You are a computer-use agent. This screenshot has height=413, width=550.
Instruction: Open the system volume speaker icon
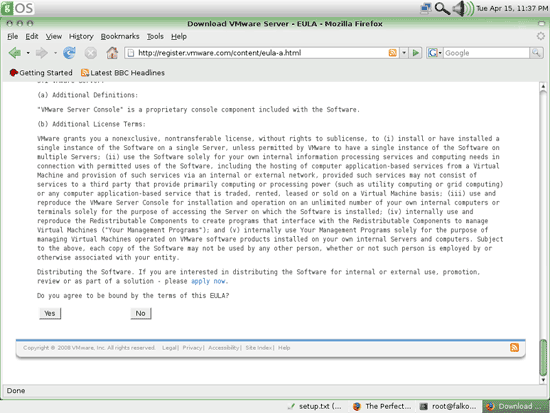coord(463,8)
